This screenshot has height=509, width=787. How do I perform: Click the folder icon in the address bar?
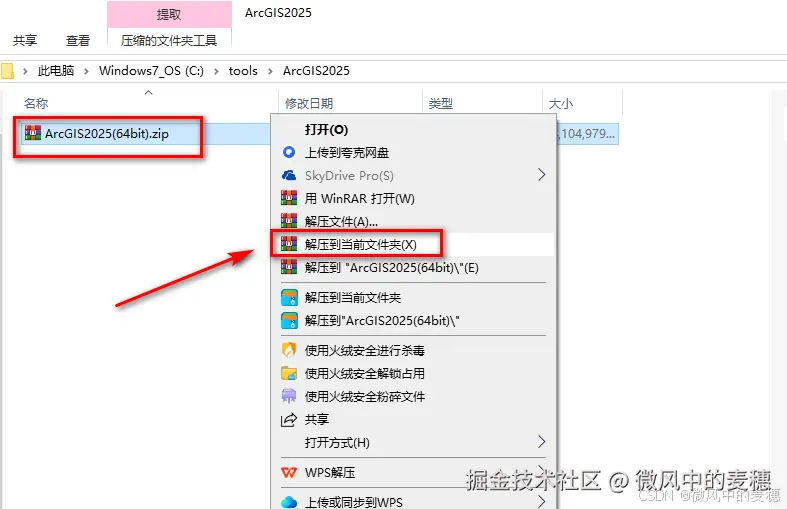tap(7, 71)
